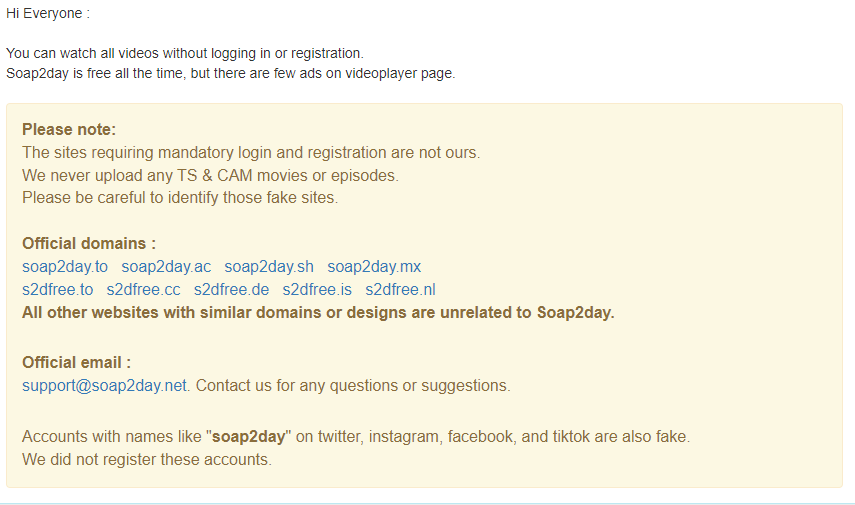
Task: Click the 'Official email :' heading
Action: (76, 363)
